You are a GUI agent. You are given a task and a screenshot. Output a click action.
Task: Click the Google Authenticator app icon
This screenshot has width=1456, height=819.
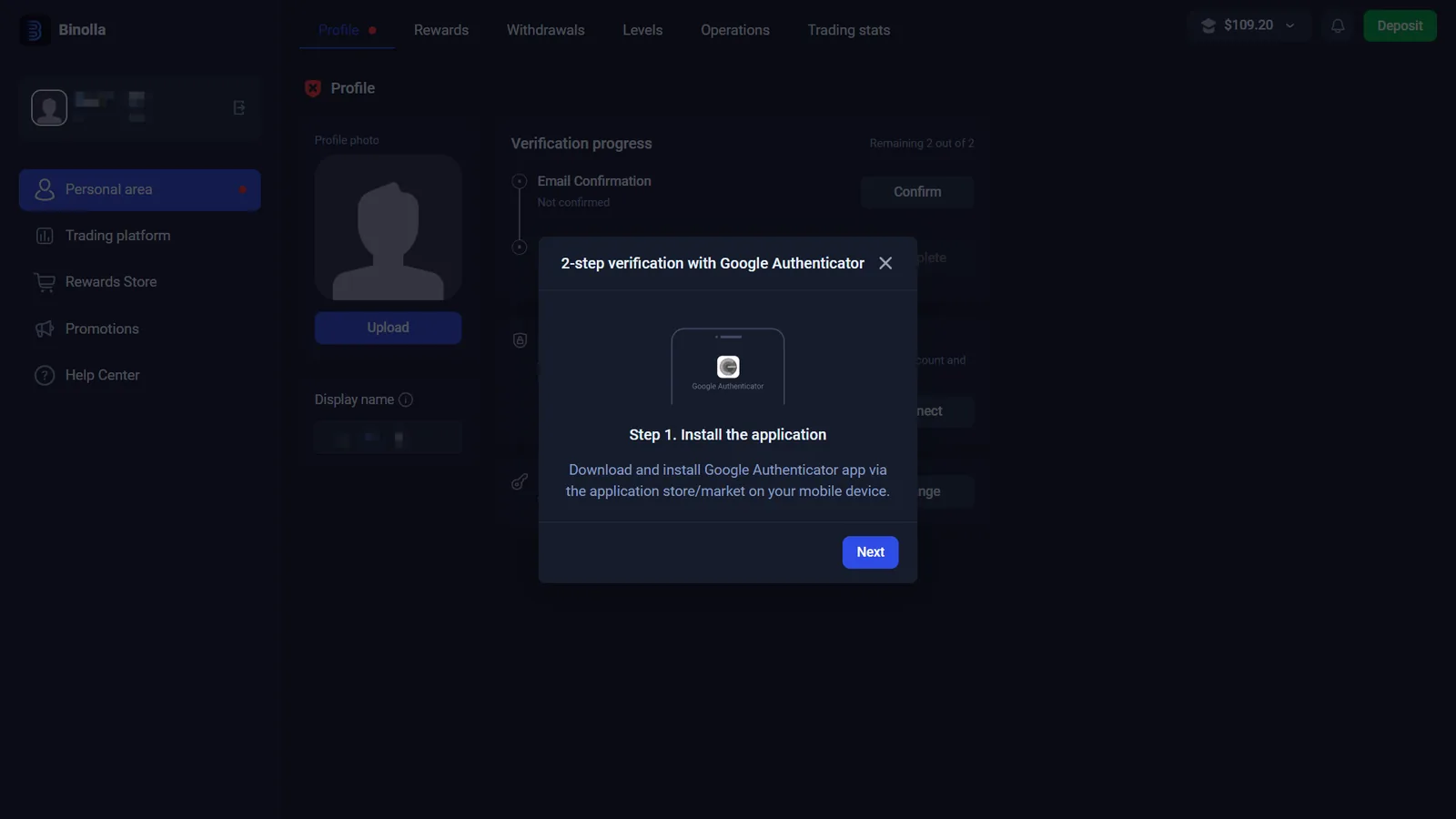click(728, 367)
